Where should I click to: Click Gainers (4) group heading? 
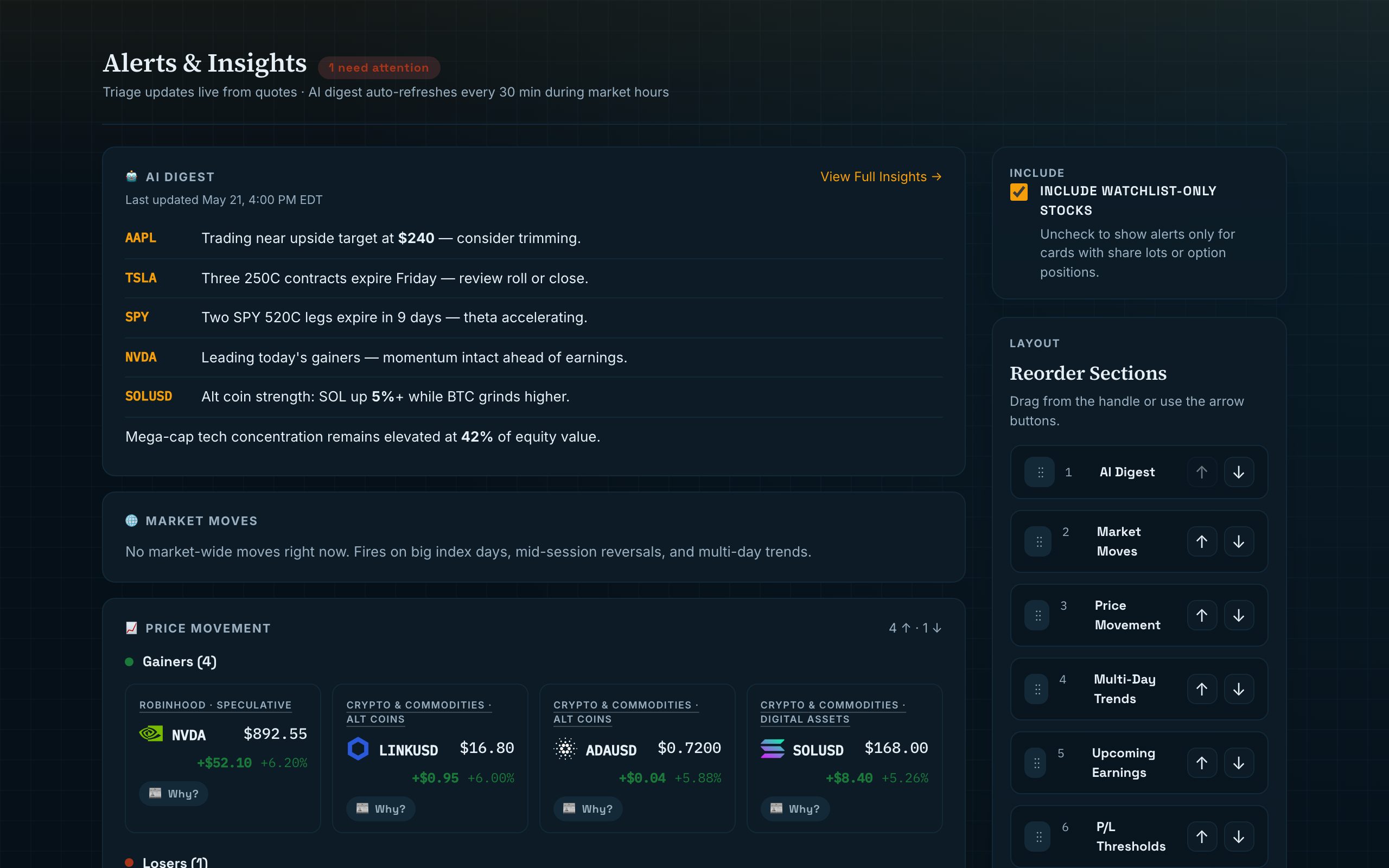(x=179, y=662)
